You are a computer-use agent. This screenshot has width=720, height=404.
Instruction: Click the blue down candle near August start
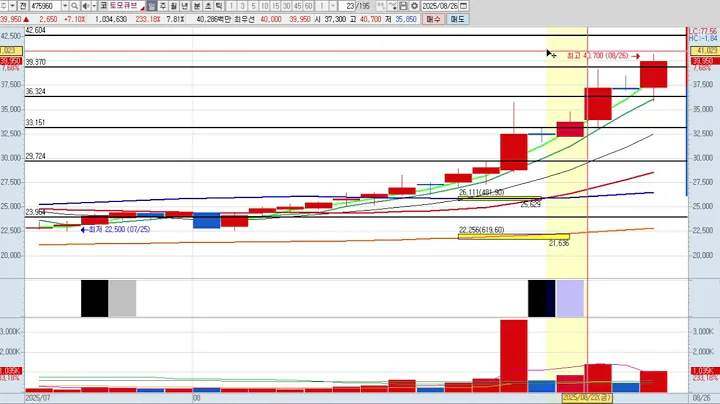207,220
